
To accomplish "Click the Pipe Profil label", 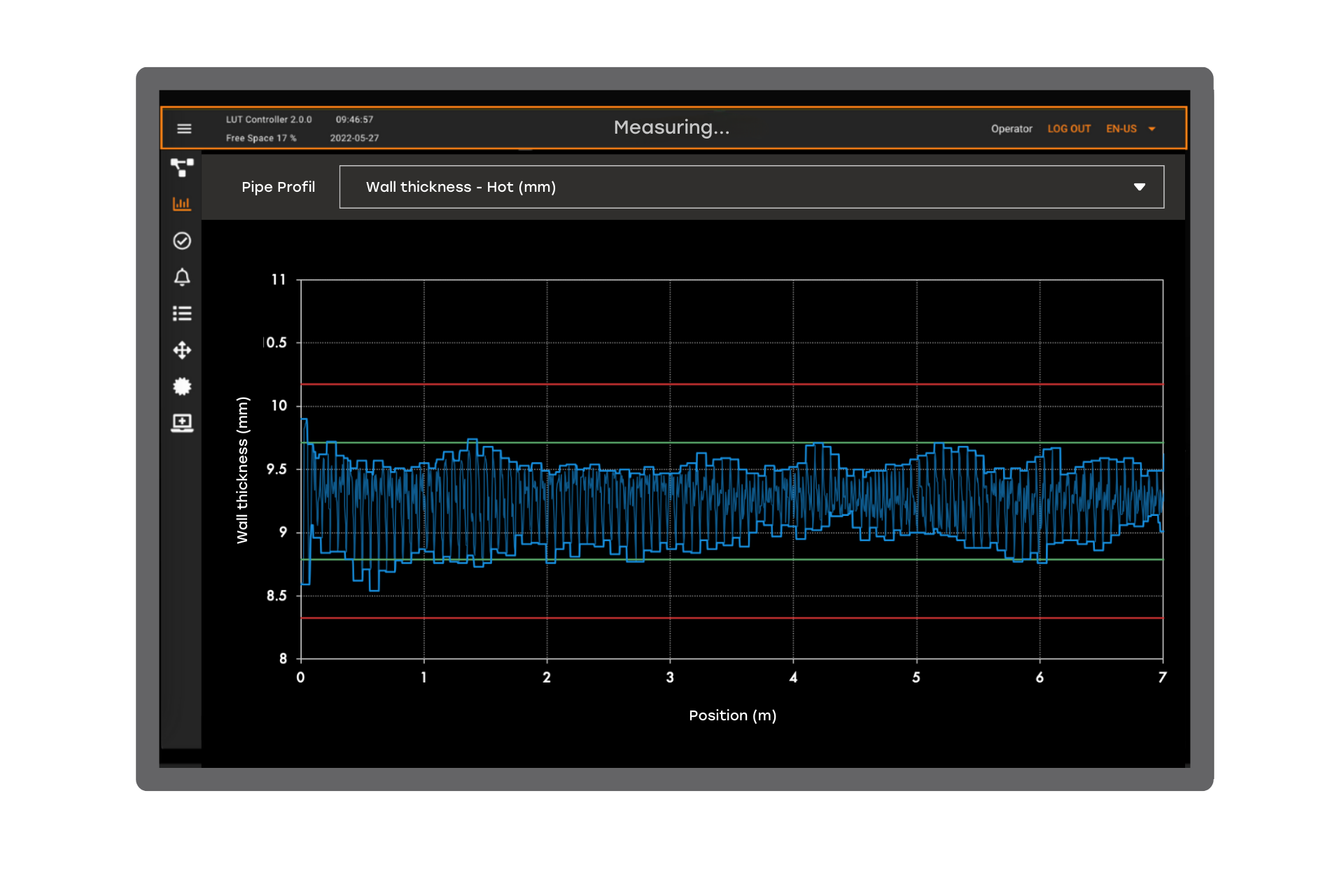I will 278,187.
